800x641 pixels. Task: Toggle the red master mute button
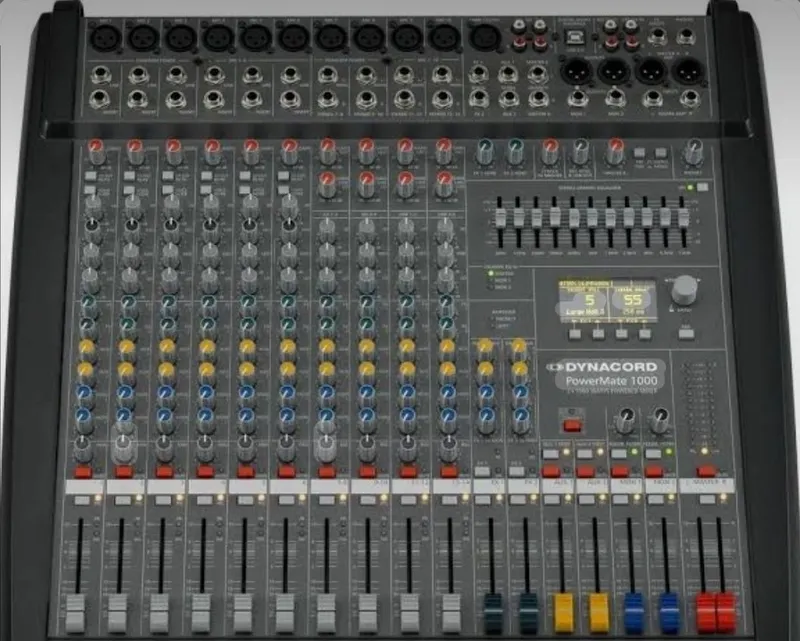(707, 471)
